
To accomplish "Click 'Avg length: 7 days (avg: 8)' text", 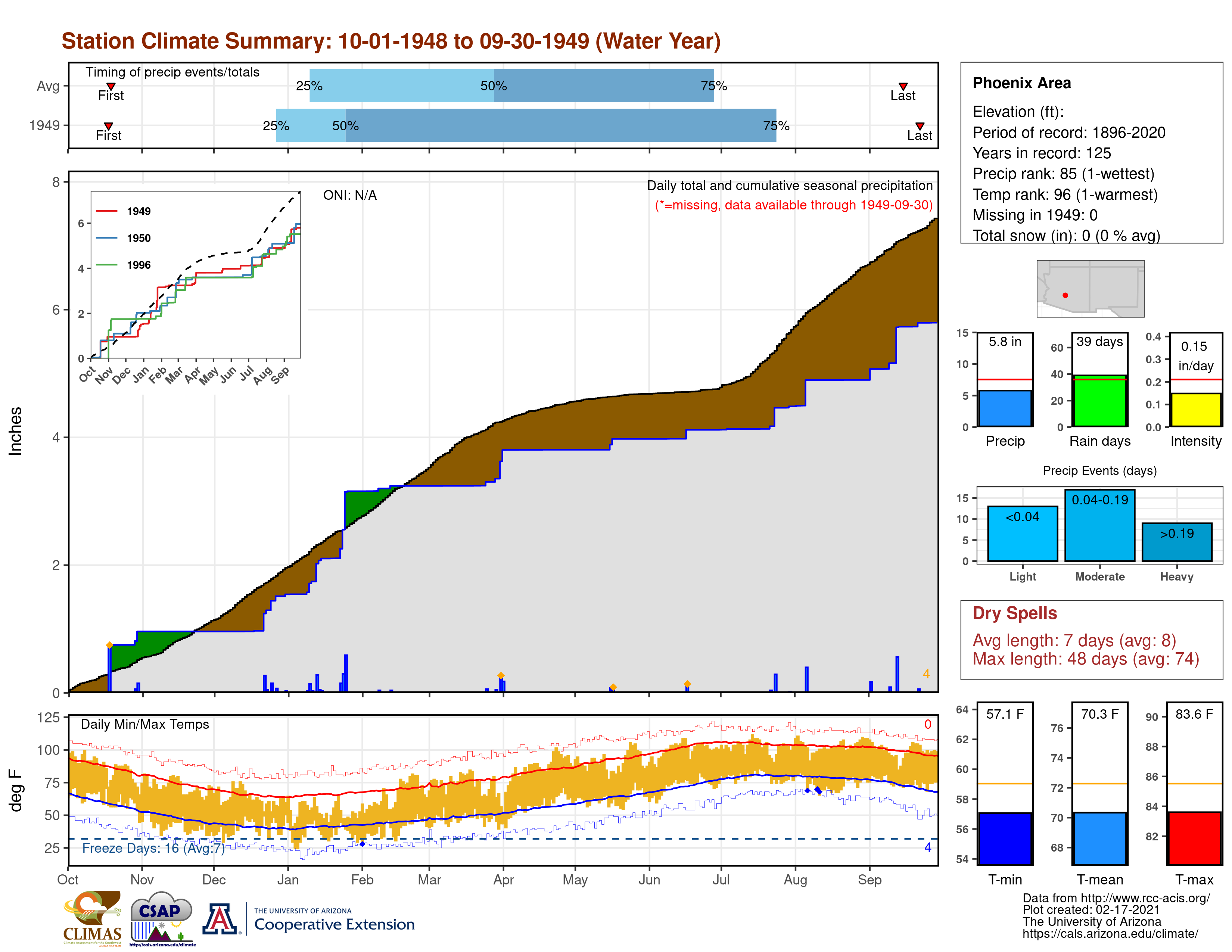I will (1074, 641).
